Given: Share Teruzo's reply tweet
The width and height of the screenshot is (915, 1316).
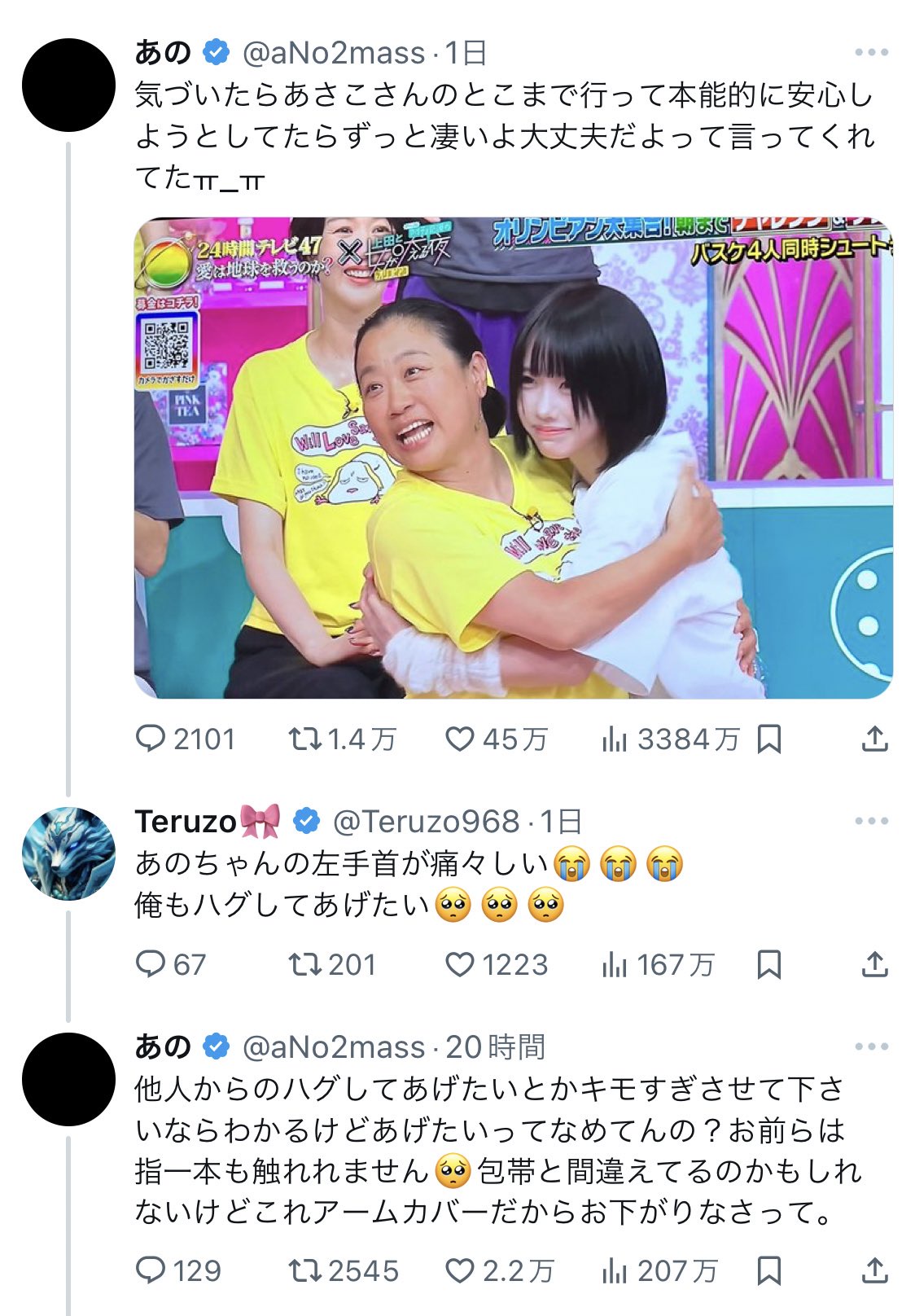Looking at the screenshot, I should 874,965.
